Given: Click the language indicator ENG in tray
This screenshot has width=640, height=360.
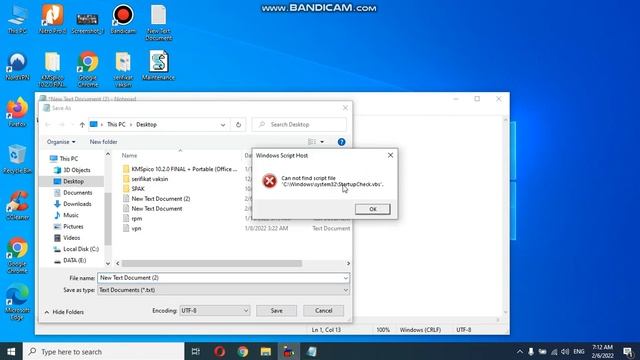Looking at the screenshot, I should click(x=579, y=351).
